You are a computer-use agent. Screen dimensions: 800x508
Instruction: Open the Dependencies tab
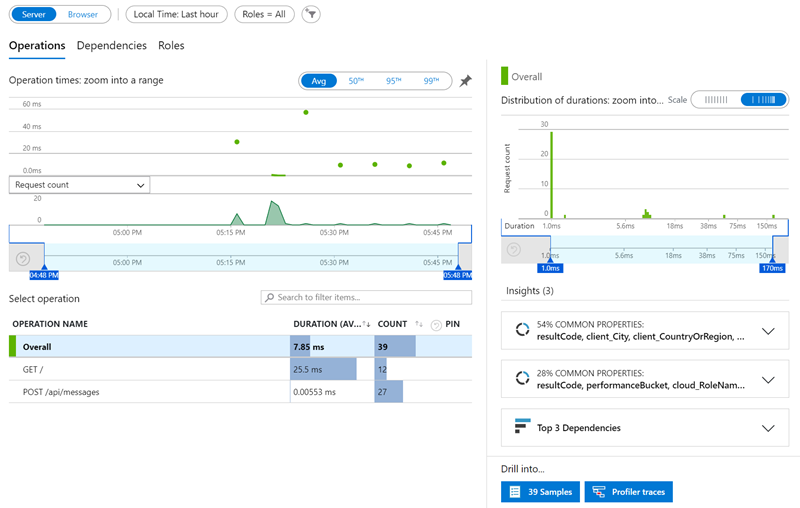pyautogui.click(x=112, y=45)
